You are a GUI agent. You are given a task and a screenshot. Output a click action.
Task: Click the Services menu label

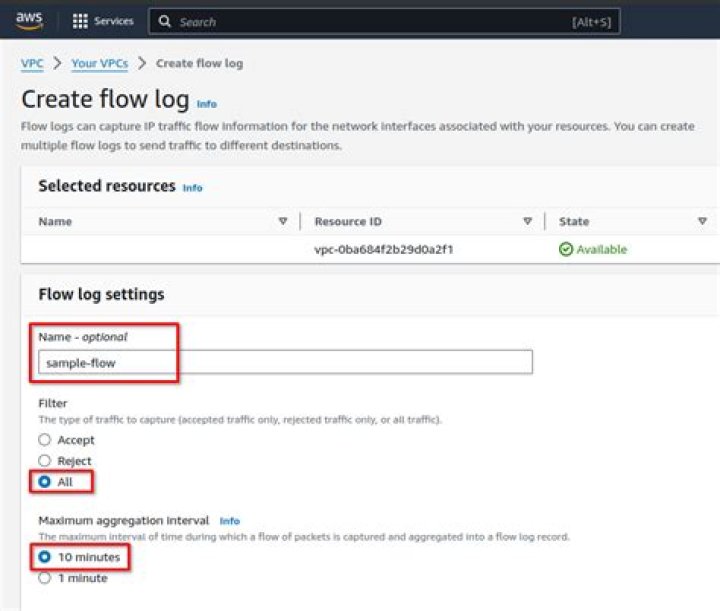(x=113, y=21)
